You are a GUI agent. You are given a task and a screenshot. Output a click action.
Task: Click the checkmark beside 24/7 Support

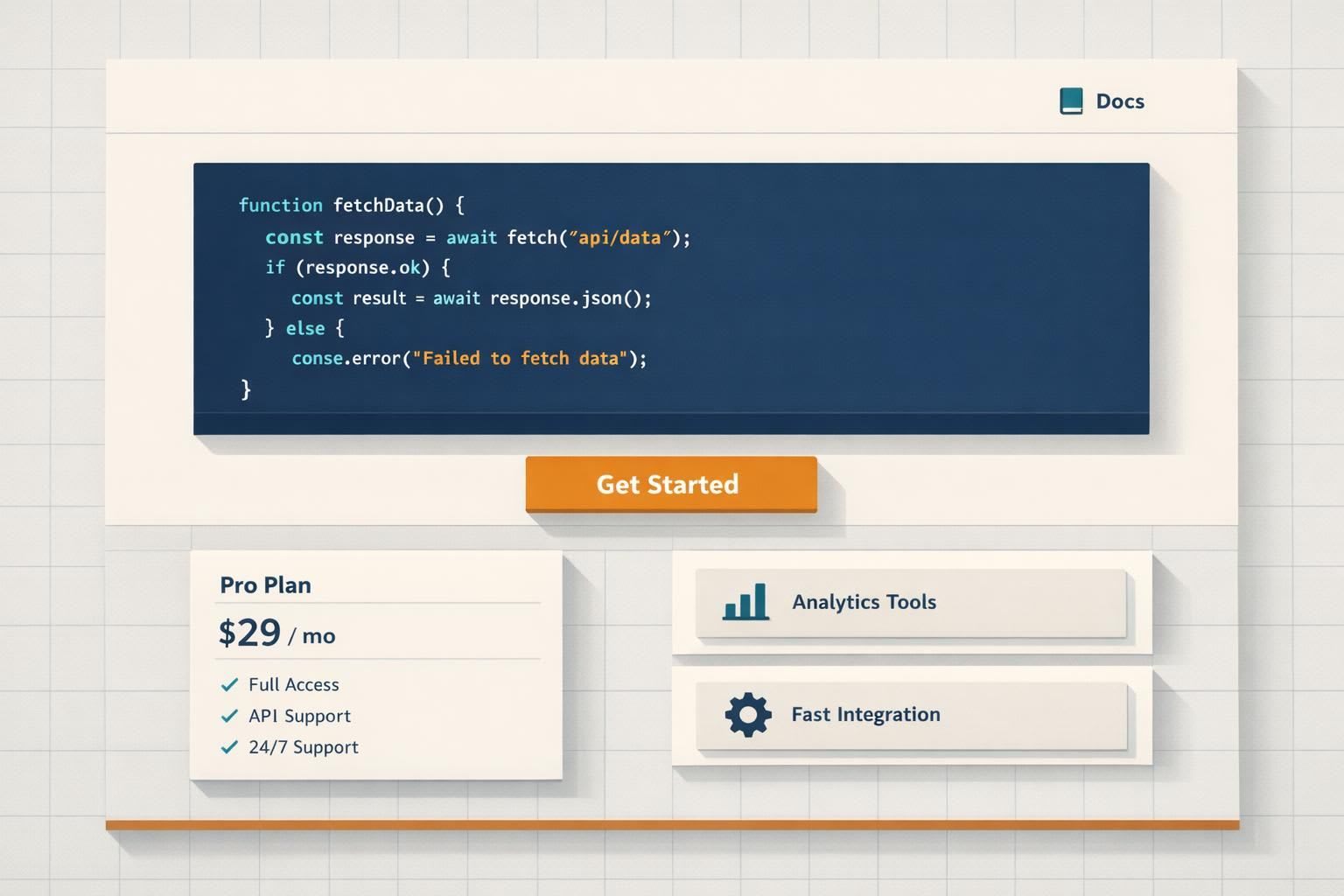click(229, 747)
